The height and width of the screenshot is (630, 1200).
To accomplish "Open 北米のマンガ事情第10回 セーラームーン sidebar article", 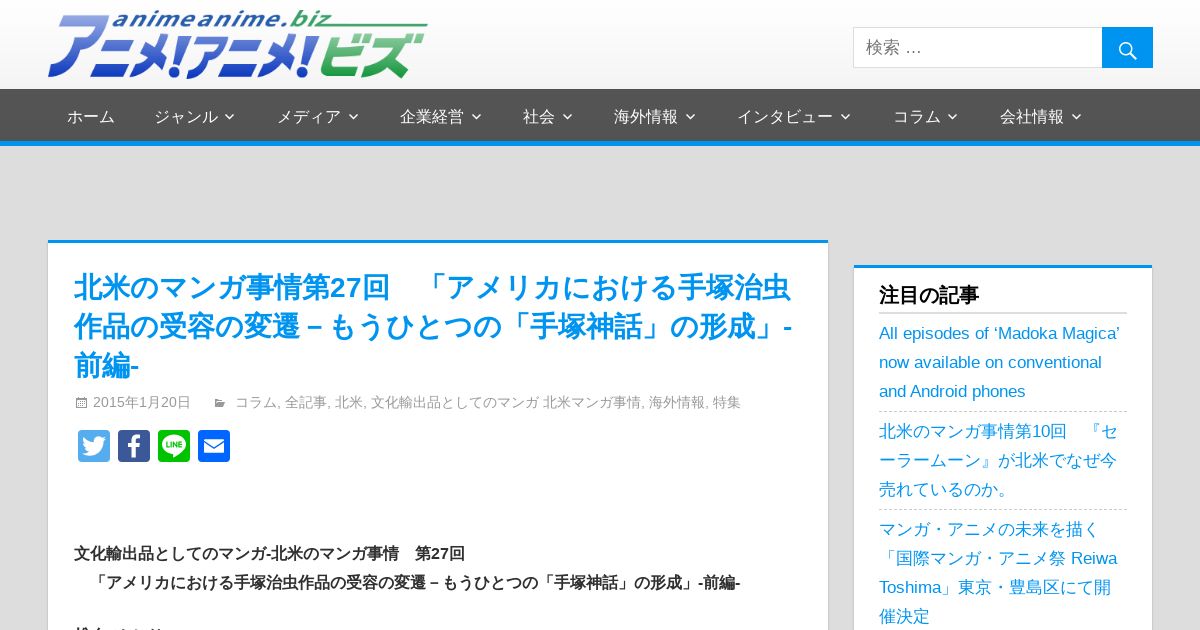I will [x=998, y=460].
